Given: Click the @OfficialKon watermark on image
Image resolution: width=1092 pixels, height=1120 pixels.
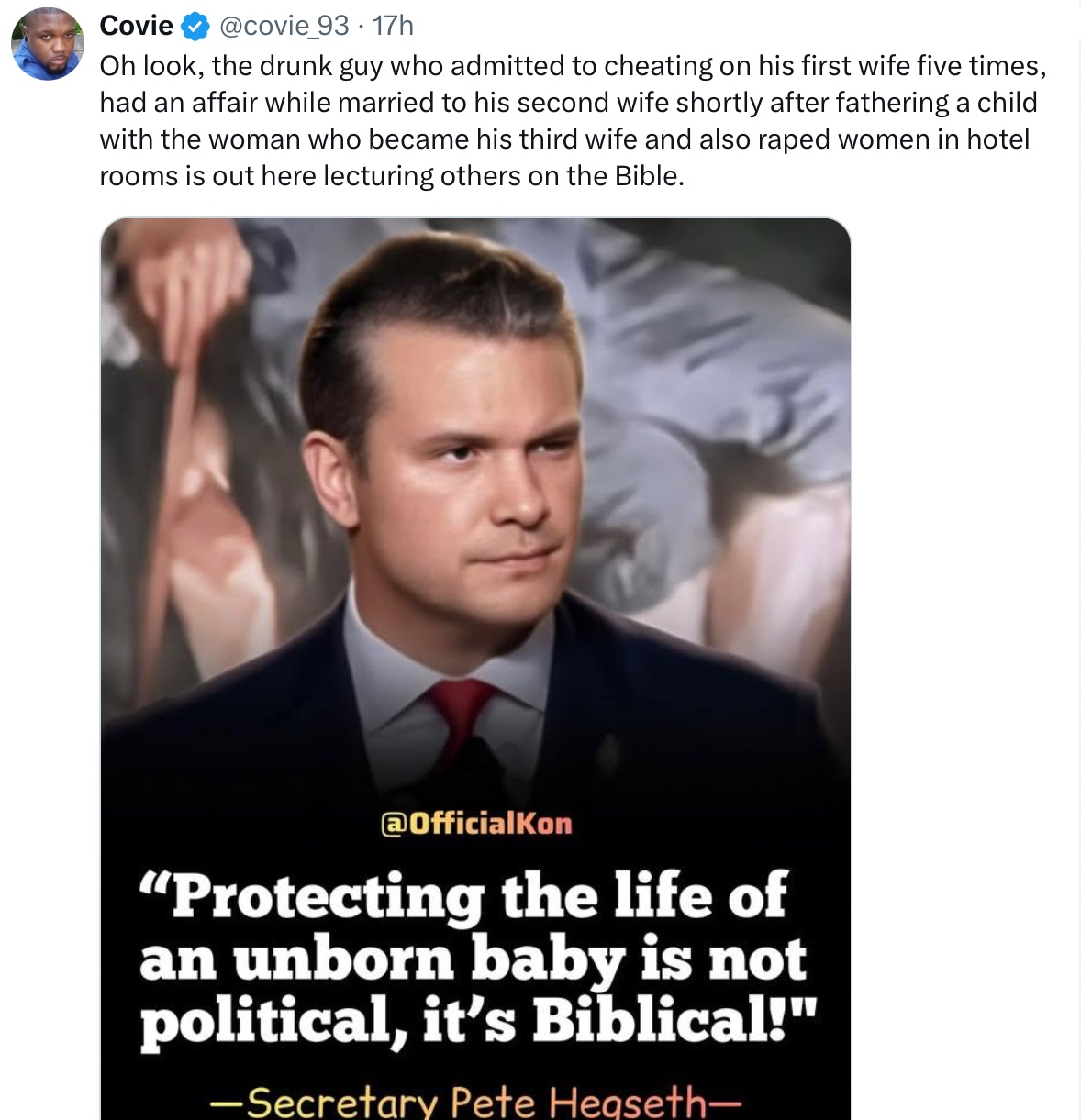Looking at the screenshot, I should point(475,823).
